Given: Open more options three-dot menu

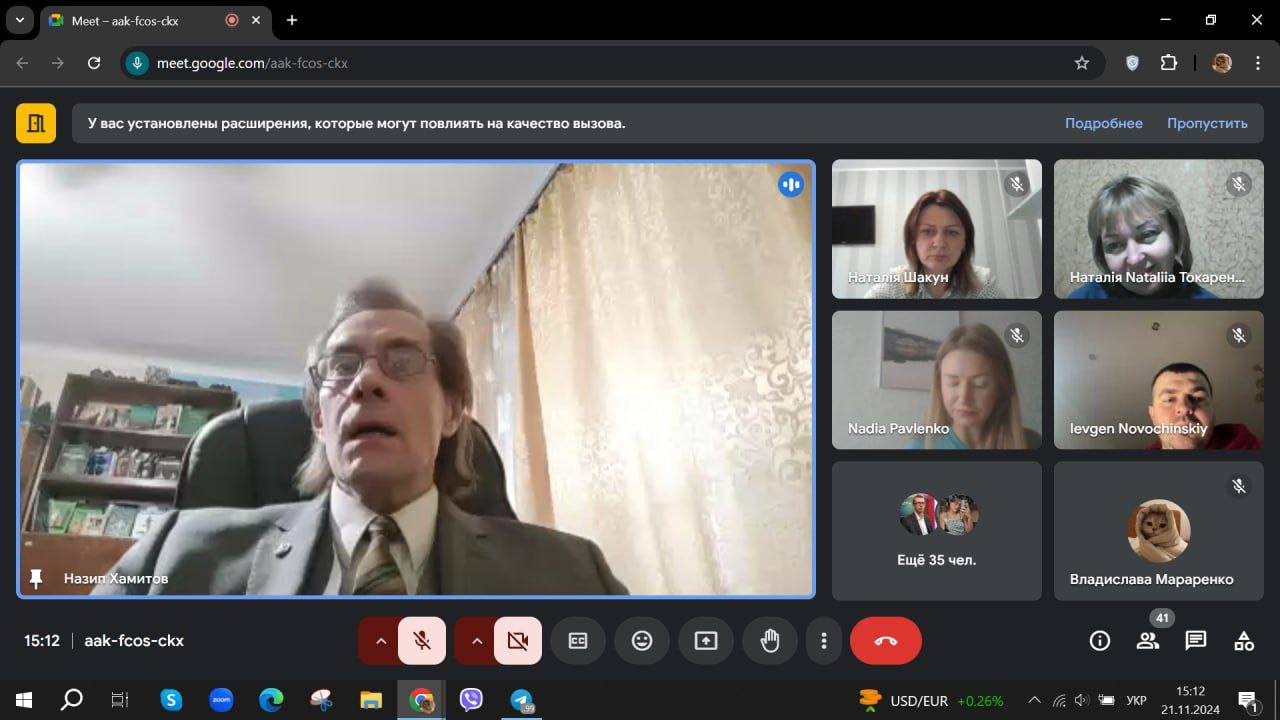Looking at the screenshot, I should [824, 641].
